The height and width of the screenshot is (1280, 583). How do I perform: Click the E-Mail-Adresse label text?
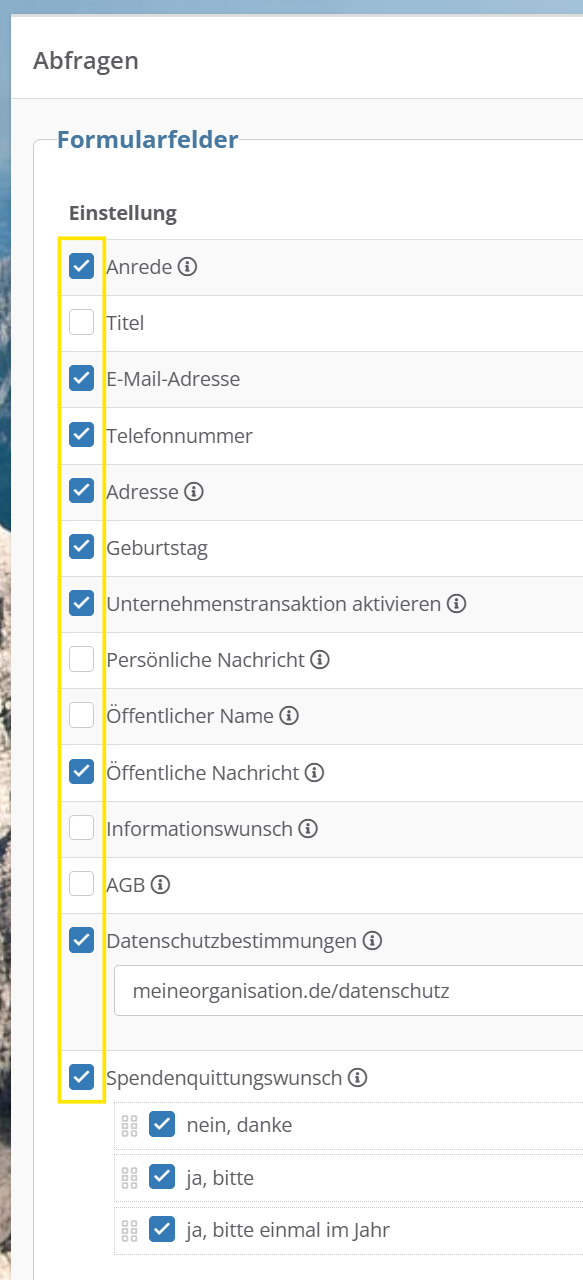[173, 379]
